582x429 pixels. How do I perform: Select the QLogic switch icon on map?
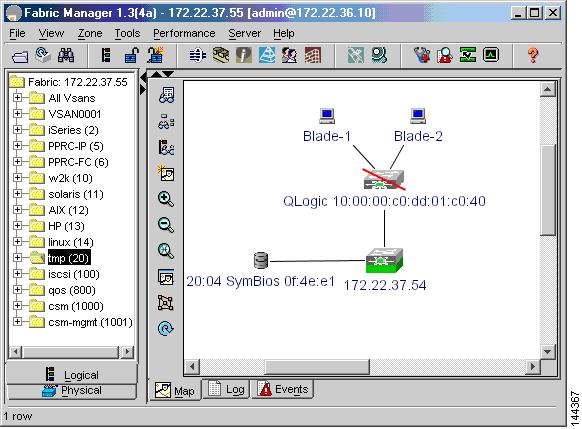pyautogui.click(x=384, y=180)
